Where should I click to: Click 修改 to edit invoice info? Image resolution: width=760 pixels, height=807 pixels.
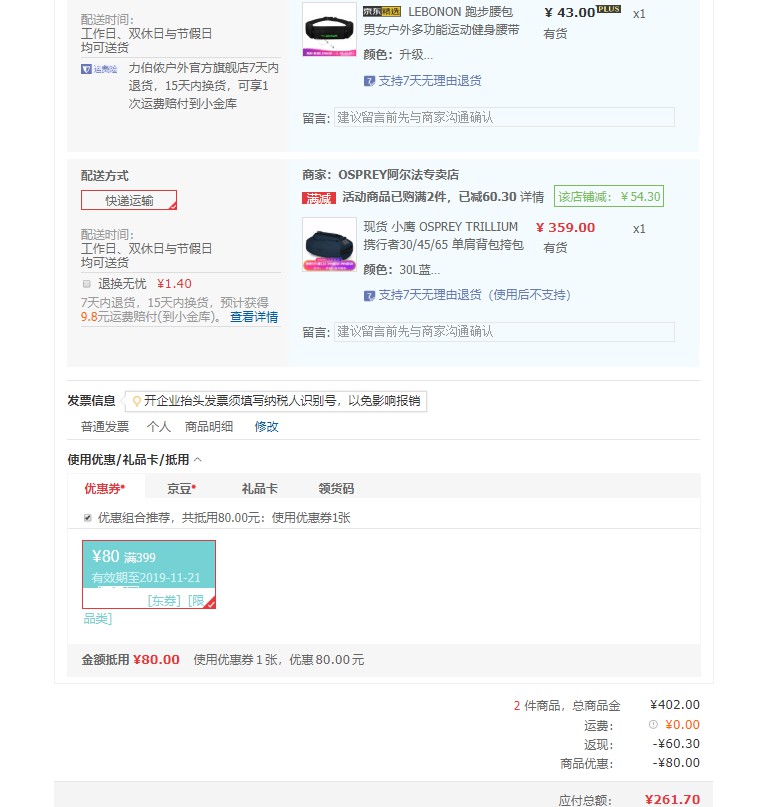[267, 427]
